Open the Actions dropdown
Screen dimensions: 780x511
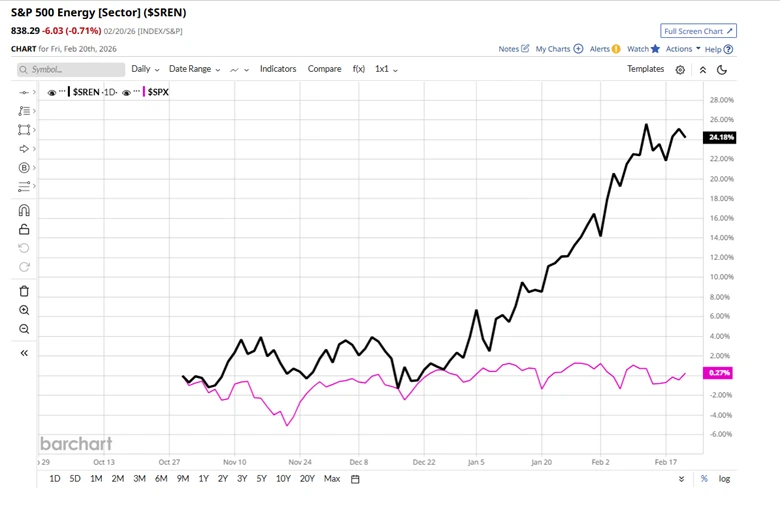(683, 49)
